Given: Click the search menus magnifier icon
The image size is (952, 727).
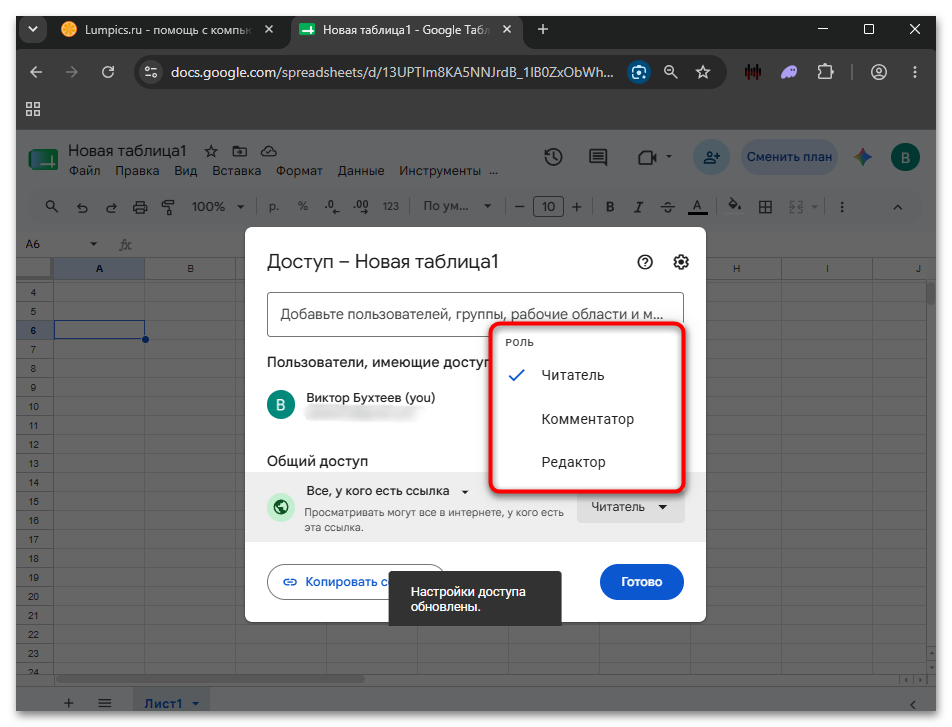Looking at the screenshot, I should tap(52, 207).
